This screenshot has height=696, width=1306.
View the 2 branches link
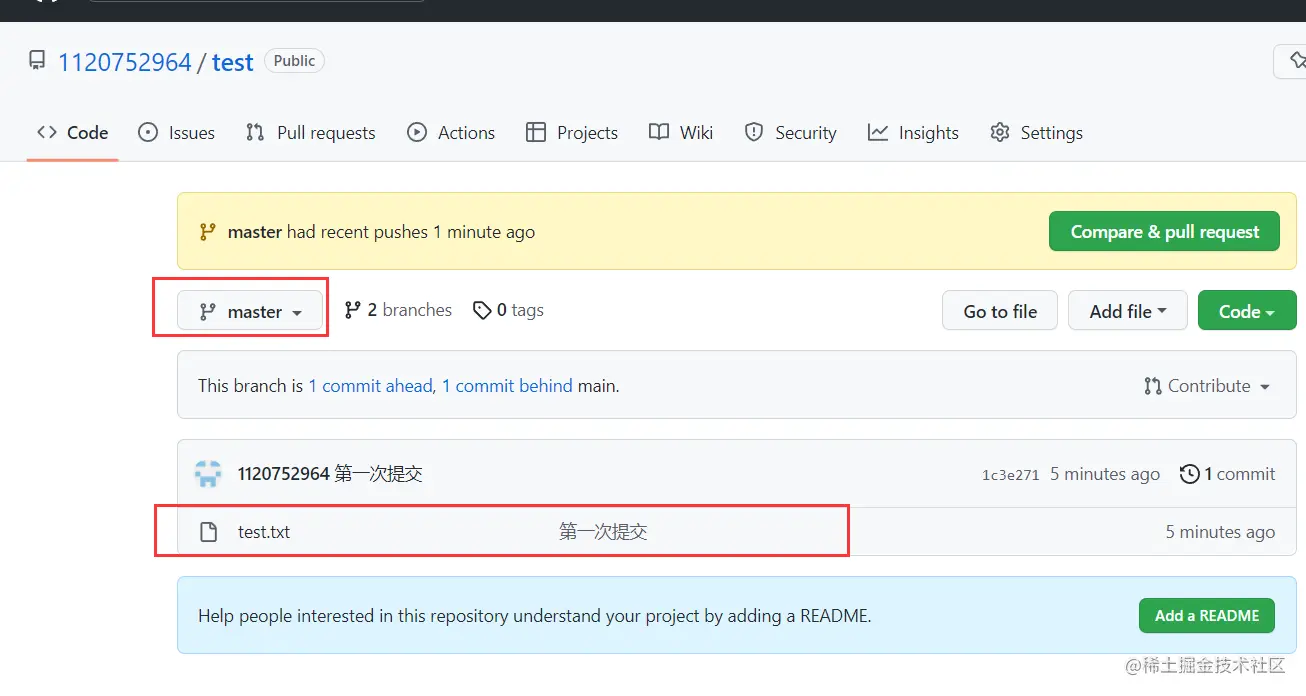click(x=398, y=310)
